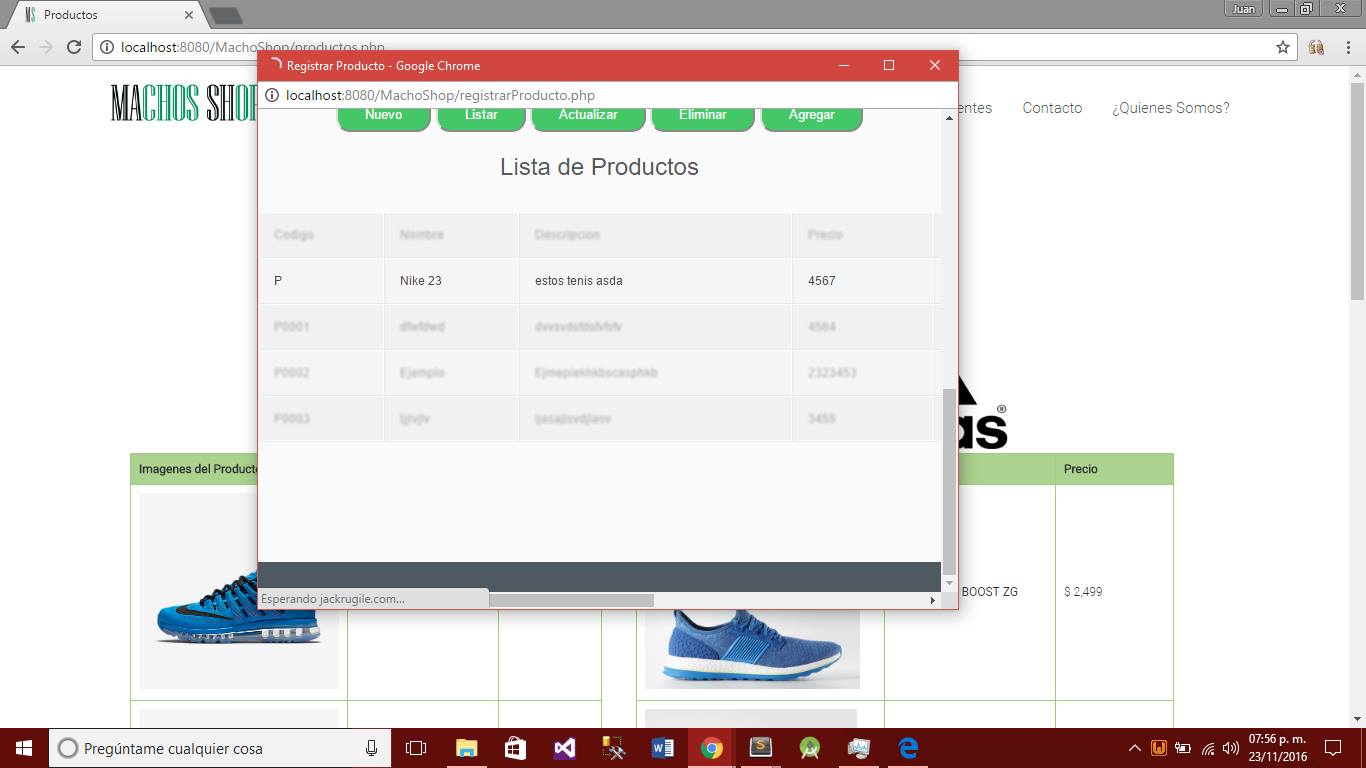The width and height of the screenshot is (1366, 768).
Task: Close the Productos tab
Action: tap(189, 15)
